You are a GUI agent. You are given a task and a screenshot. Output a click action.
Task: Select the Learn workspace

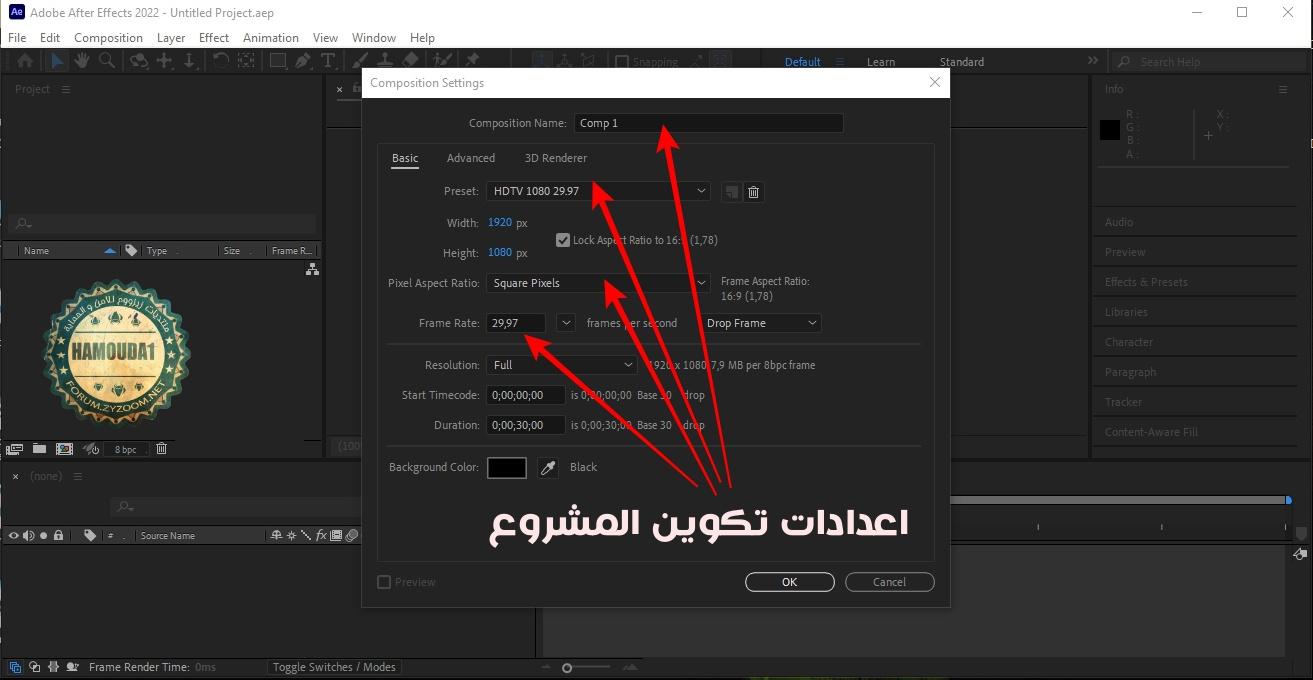click(881, 62)
